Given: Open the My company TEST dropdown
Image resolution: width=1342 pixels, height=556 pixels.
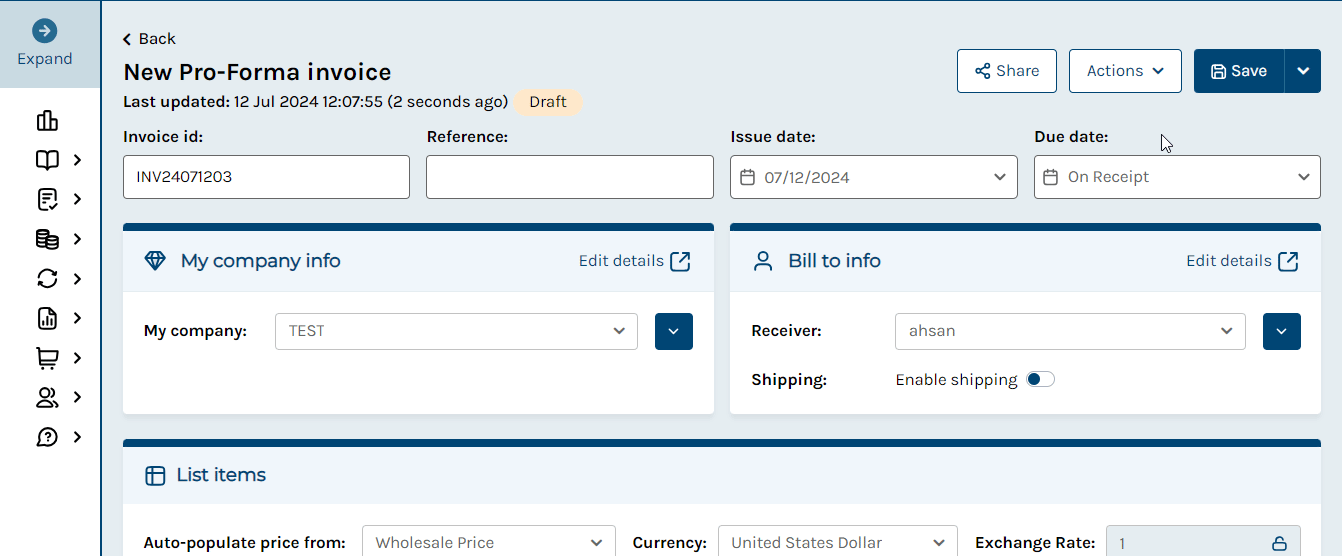Looking at the screenshot, I should tap(456, 331).
